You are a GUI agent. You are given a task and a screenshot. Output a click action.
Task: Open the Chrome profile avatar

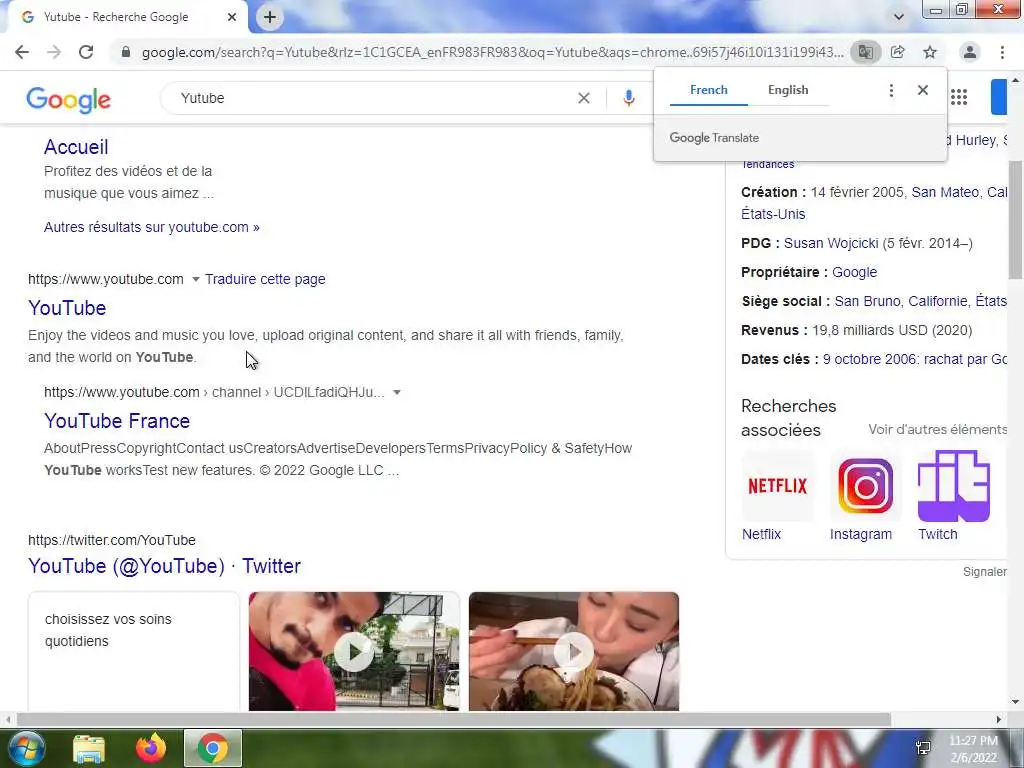[970, 52]
